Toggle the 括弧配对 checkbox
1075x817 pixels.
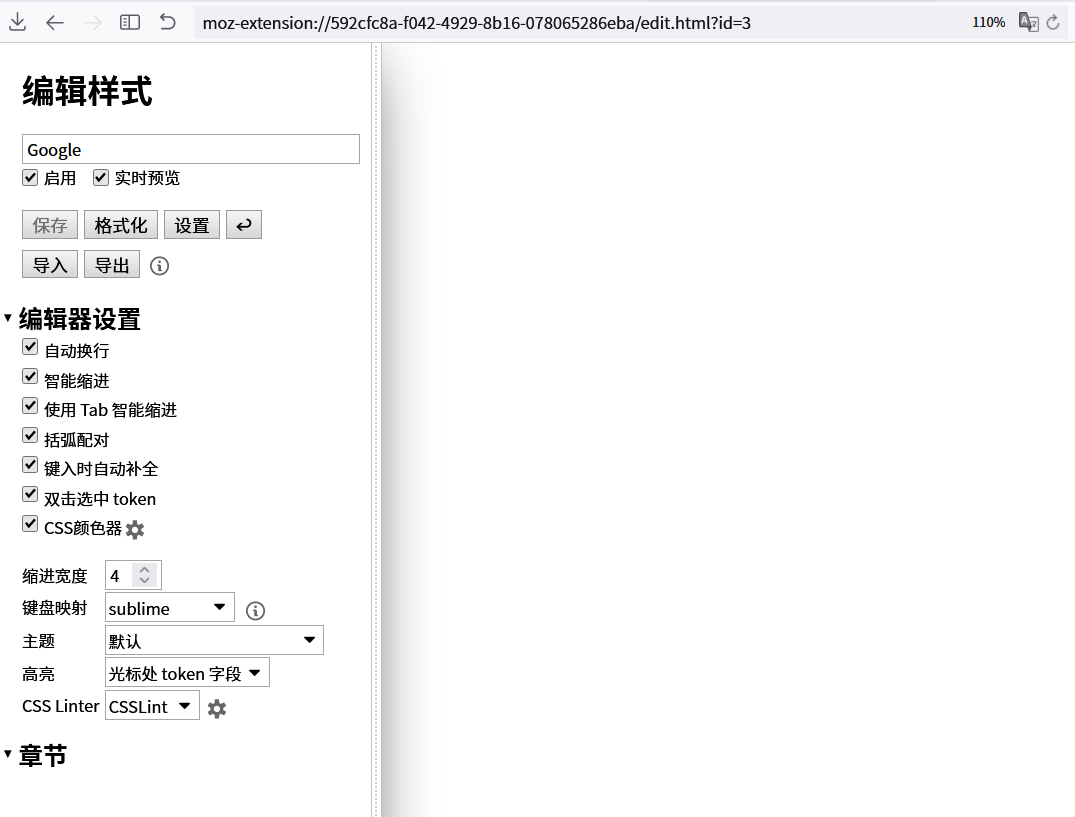pyautogui.click(x=30, y=435)
